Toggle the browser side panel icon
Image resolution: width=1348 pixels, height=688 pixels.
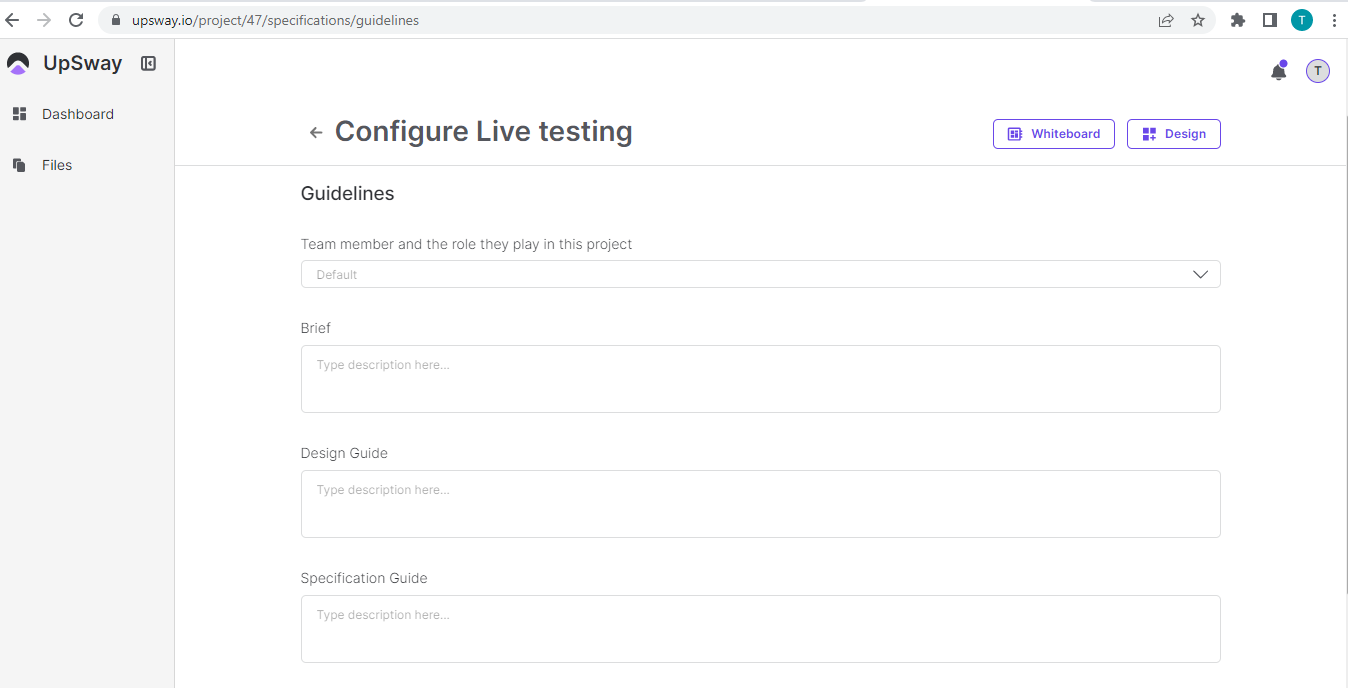point(1270,20)
